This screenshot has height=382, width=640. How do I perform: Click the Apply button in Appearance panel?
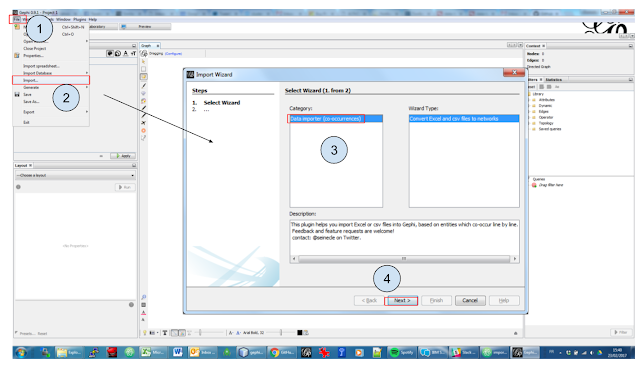[x=123, y=156]
